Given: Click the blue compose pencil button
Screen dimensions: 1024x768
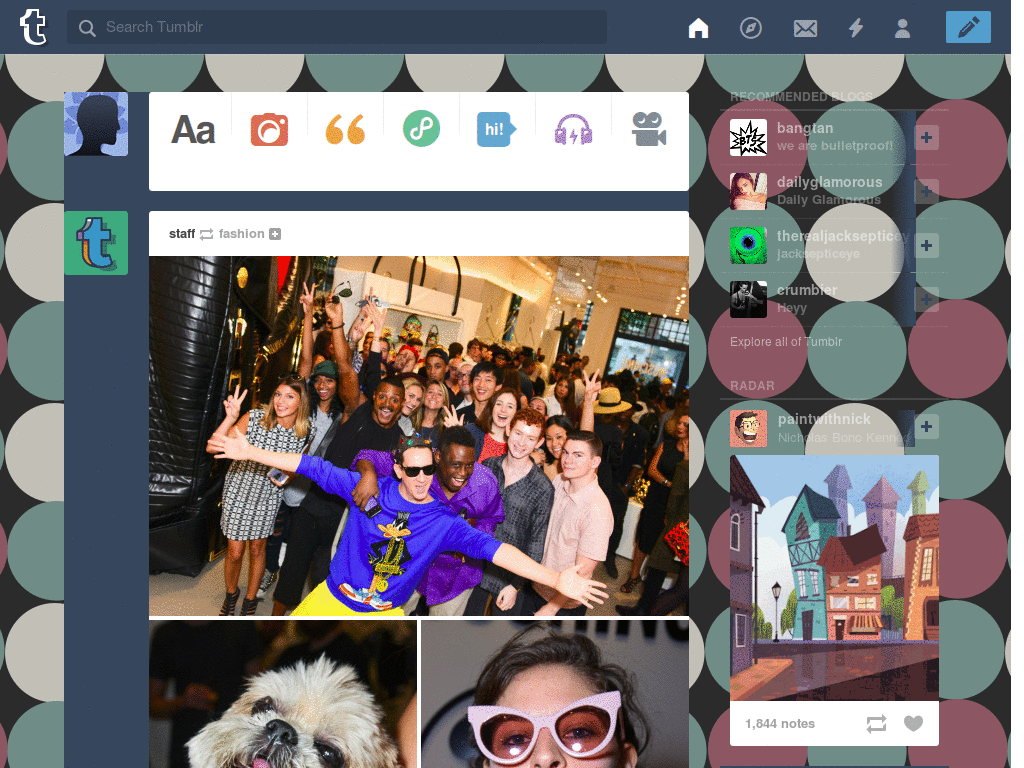Looking at the screenshot, I should click(x=968, y=27).
